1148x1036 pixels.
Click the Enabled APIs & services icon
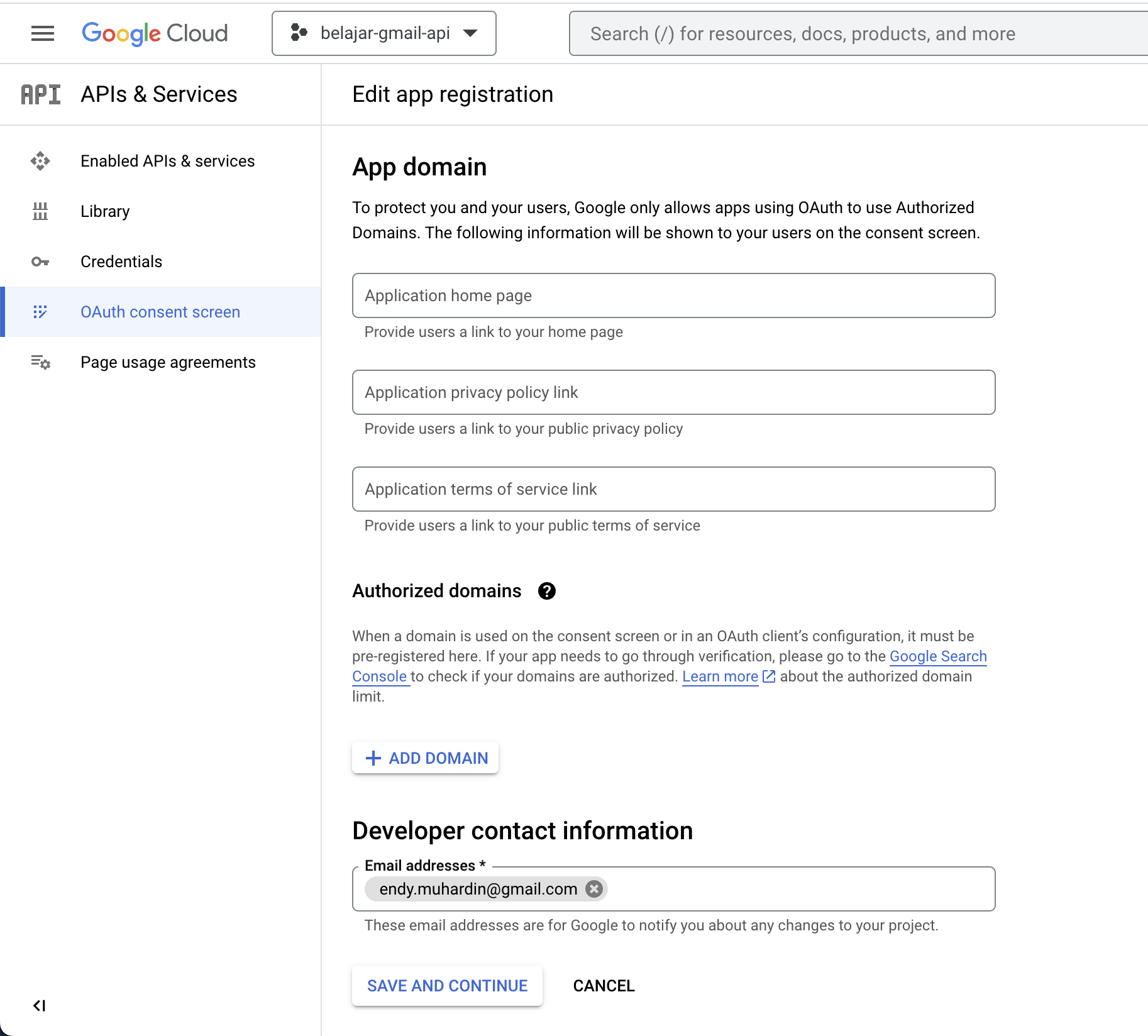40,161
